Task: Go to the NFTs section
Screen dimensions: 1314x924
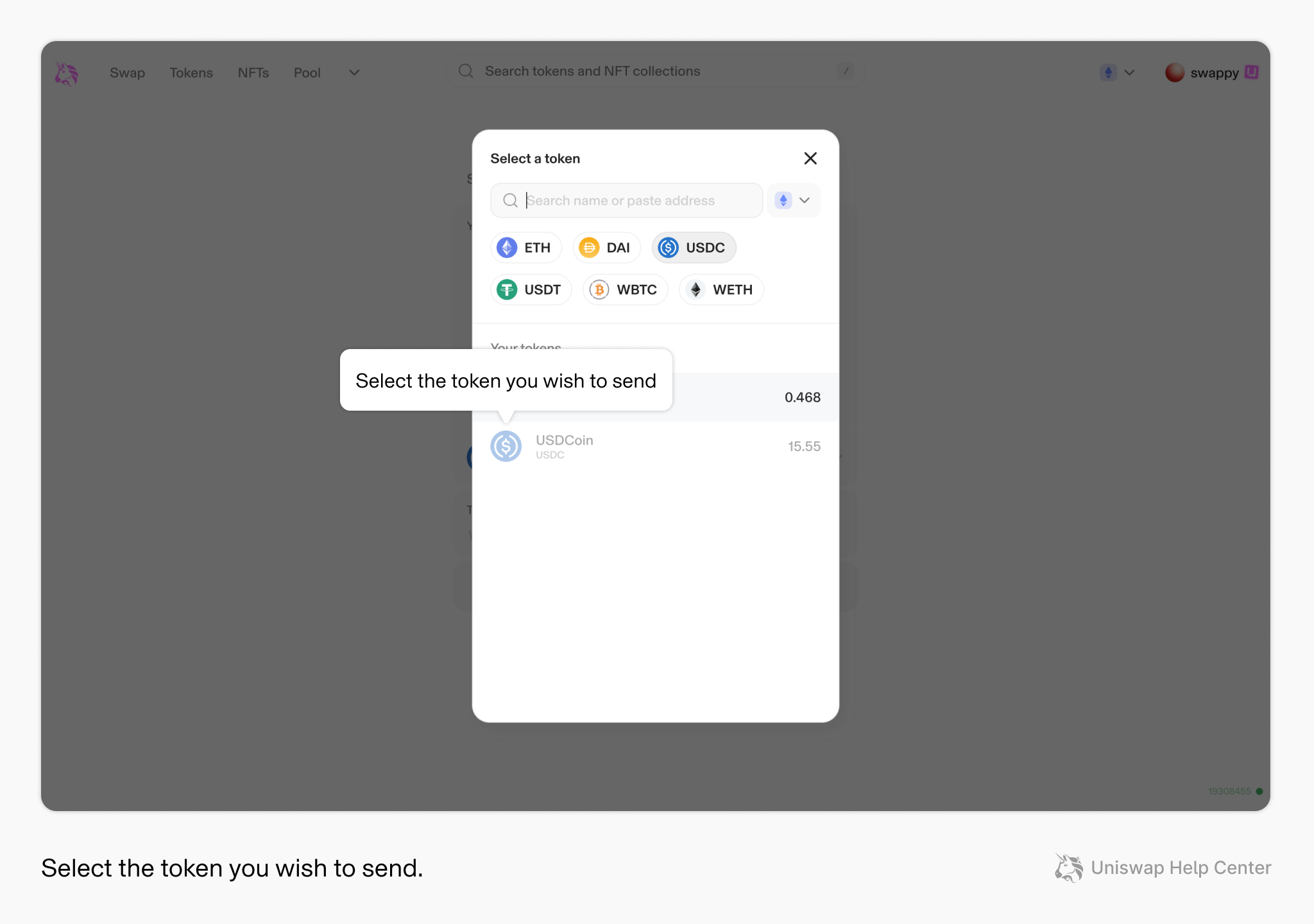Action: 253,73
